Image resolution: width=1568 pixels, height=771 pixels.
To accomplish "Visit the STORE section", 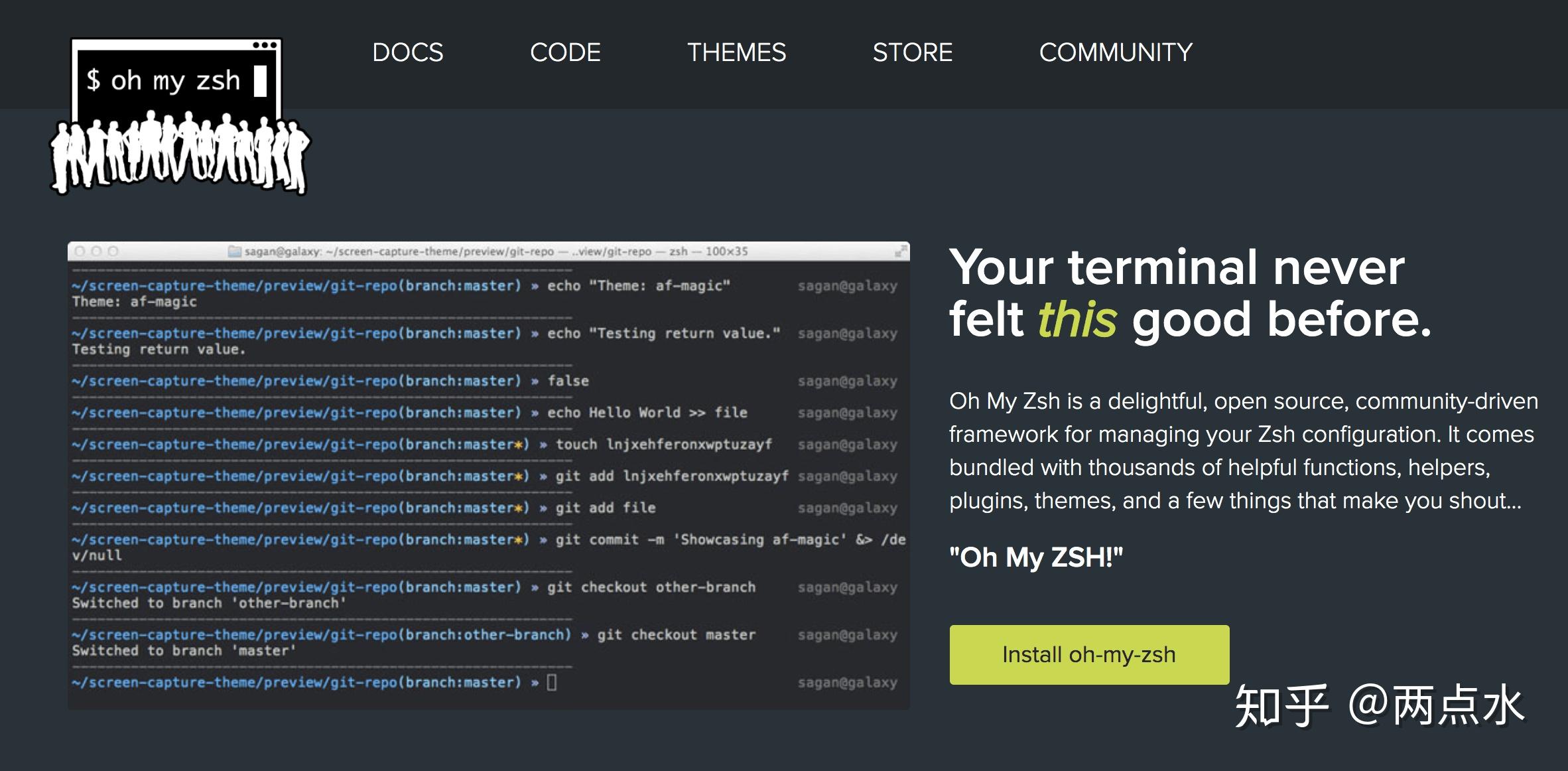I will pyautogui.click(x=912, y=52).
